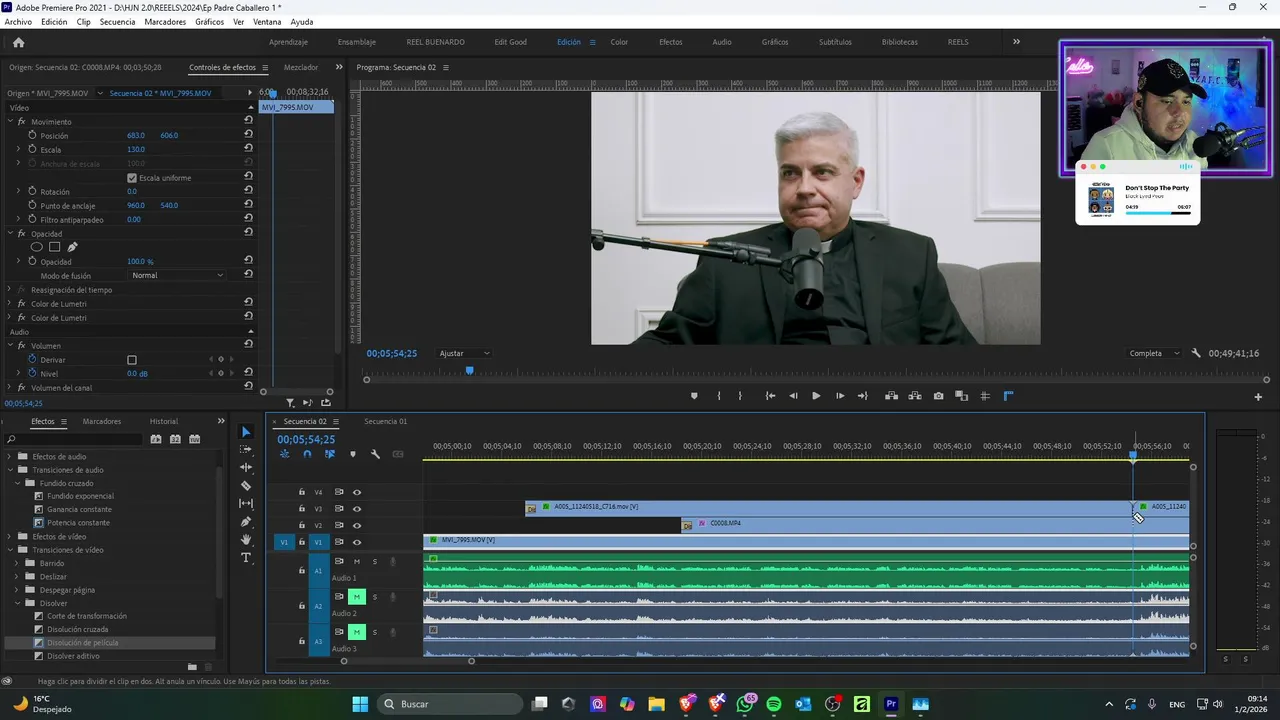Open the Completa playback resolution dropdown

1154,353
